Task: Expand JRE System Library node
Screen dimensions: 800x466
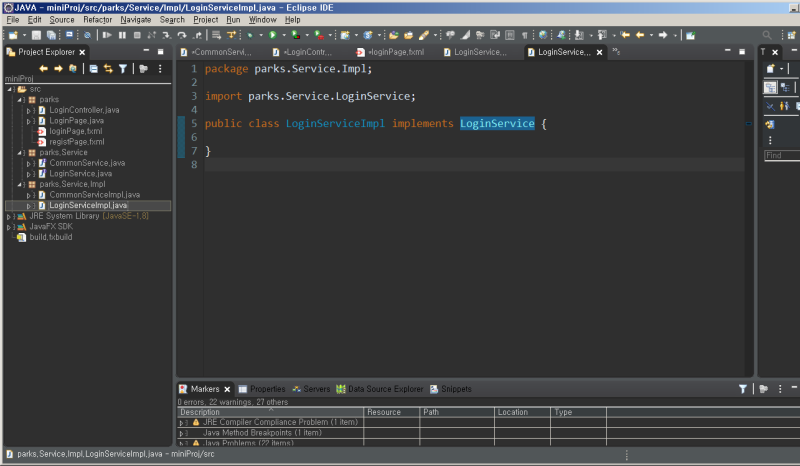Action: pyautogui.click(x=9, y=216)
